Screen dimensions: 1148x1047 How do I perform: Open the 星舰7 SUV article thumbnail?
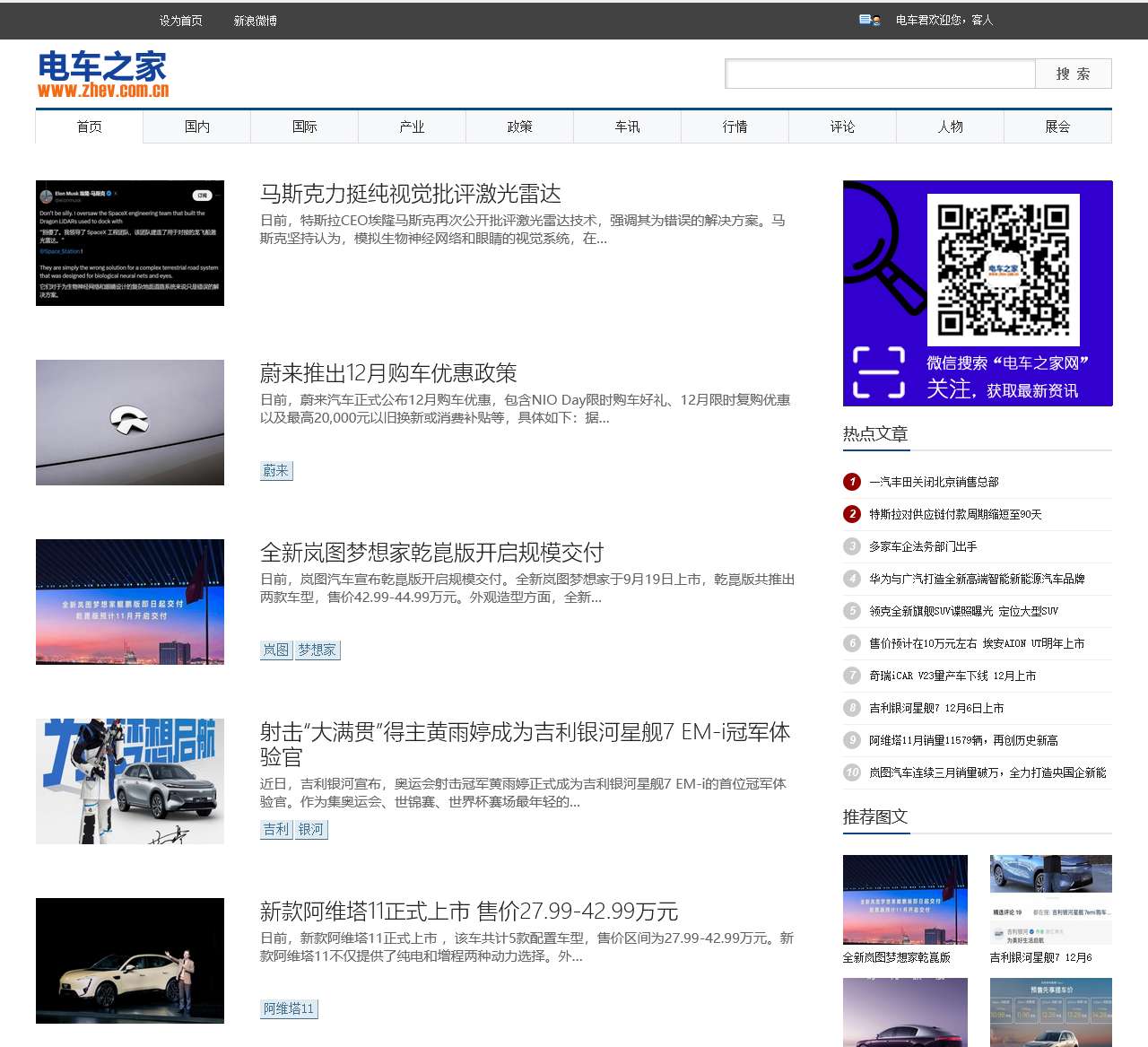coord(130,781)
